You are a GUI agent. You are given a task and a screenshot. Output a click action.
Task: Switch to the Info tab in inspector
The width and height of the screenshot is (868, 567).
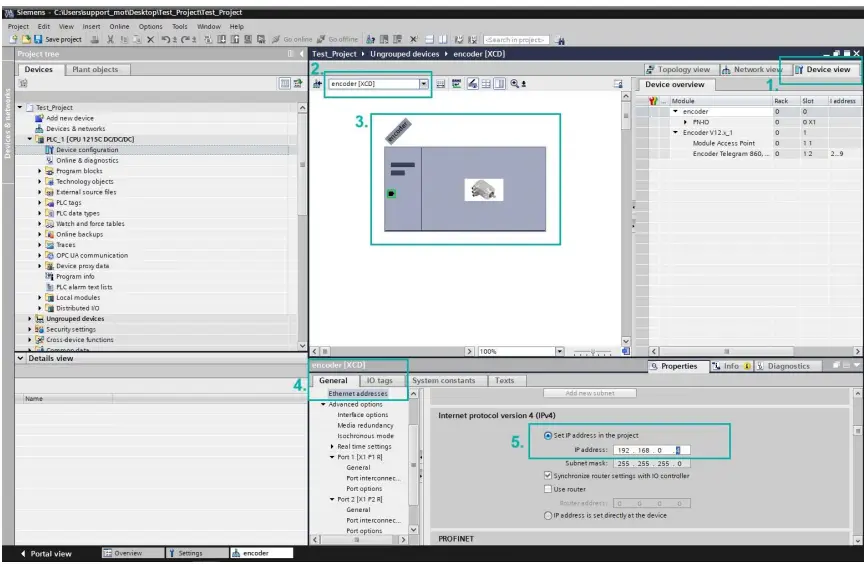tap(731, 366)
